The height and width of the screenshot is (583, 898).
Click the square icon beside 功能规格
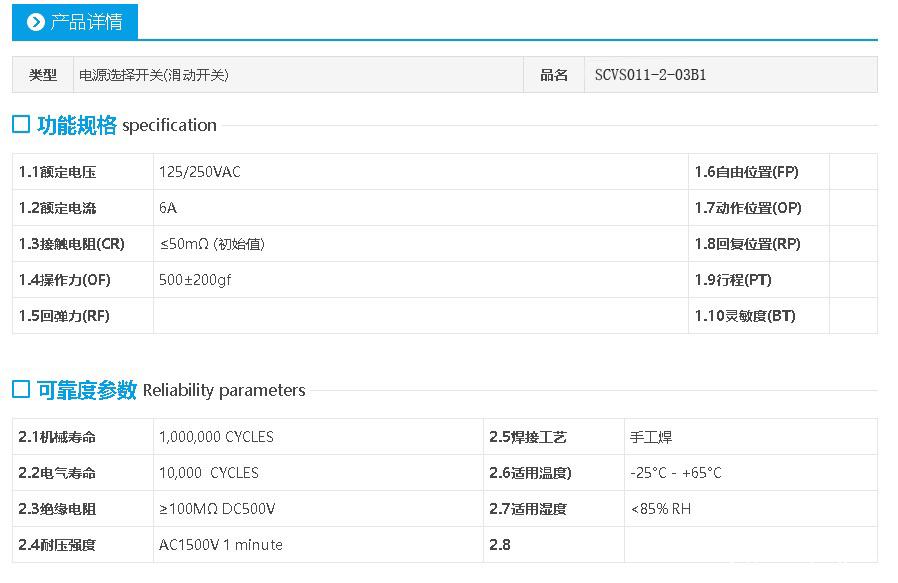click(21, 125)
